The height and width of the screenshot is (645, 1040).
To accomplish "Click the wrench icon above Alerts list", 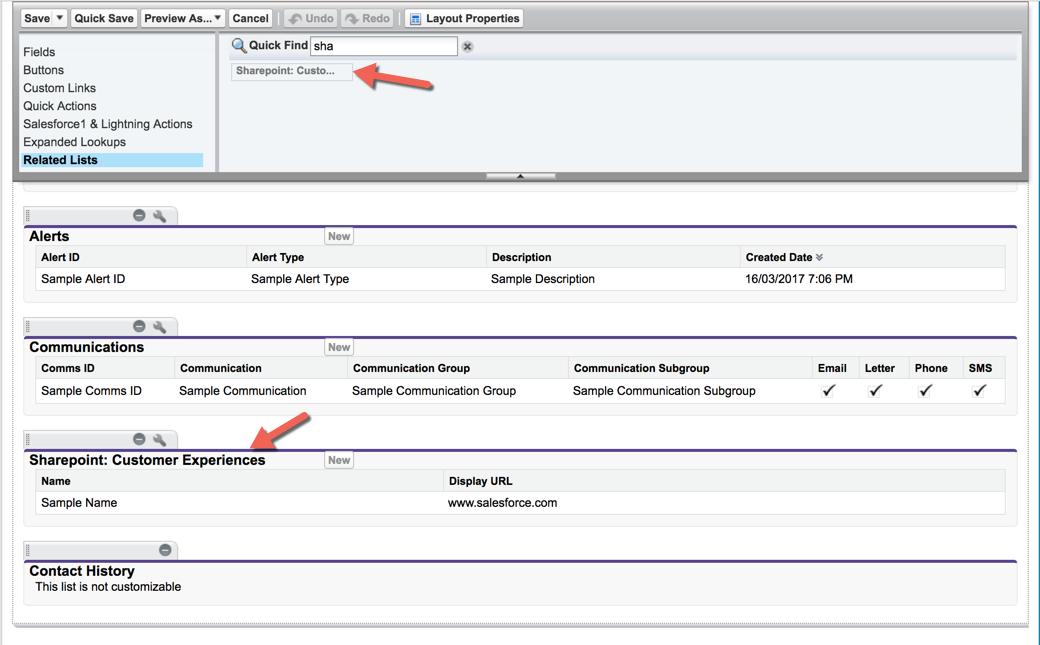I will click(x=159, y=216).
